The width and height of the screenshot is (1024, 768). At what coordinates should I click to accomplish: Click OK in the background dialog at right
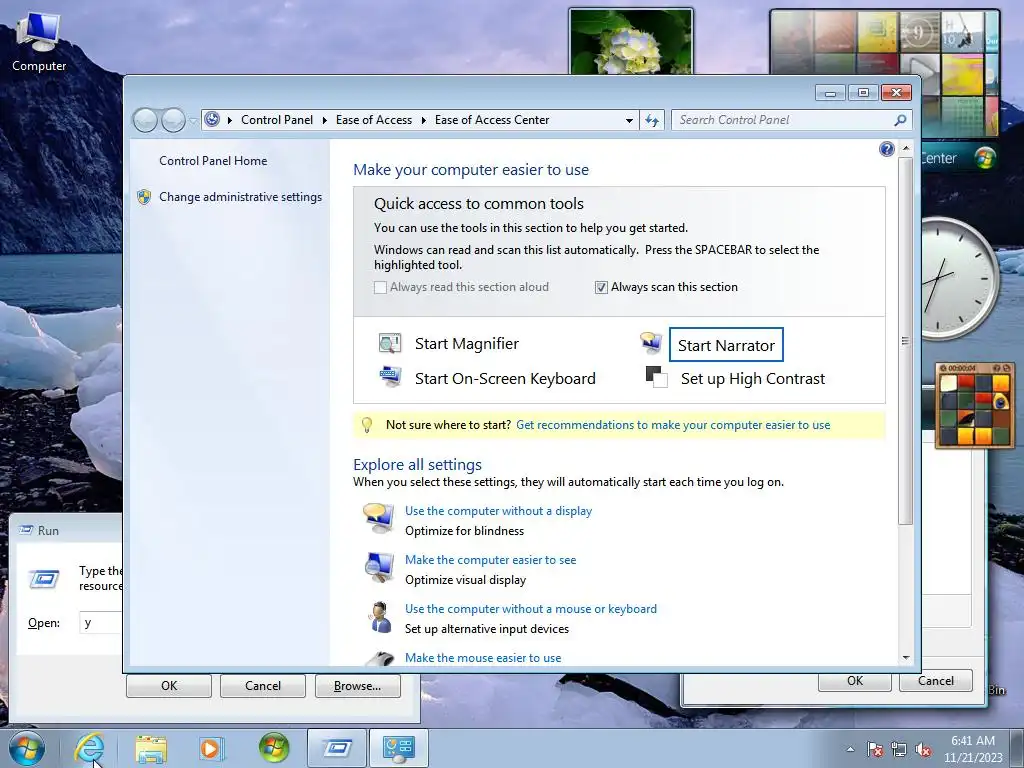(x=855, y=680)
